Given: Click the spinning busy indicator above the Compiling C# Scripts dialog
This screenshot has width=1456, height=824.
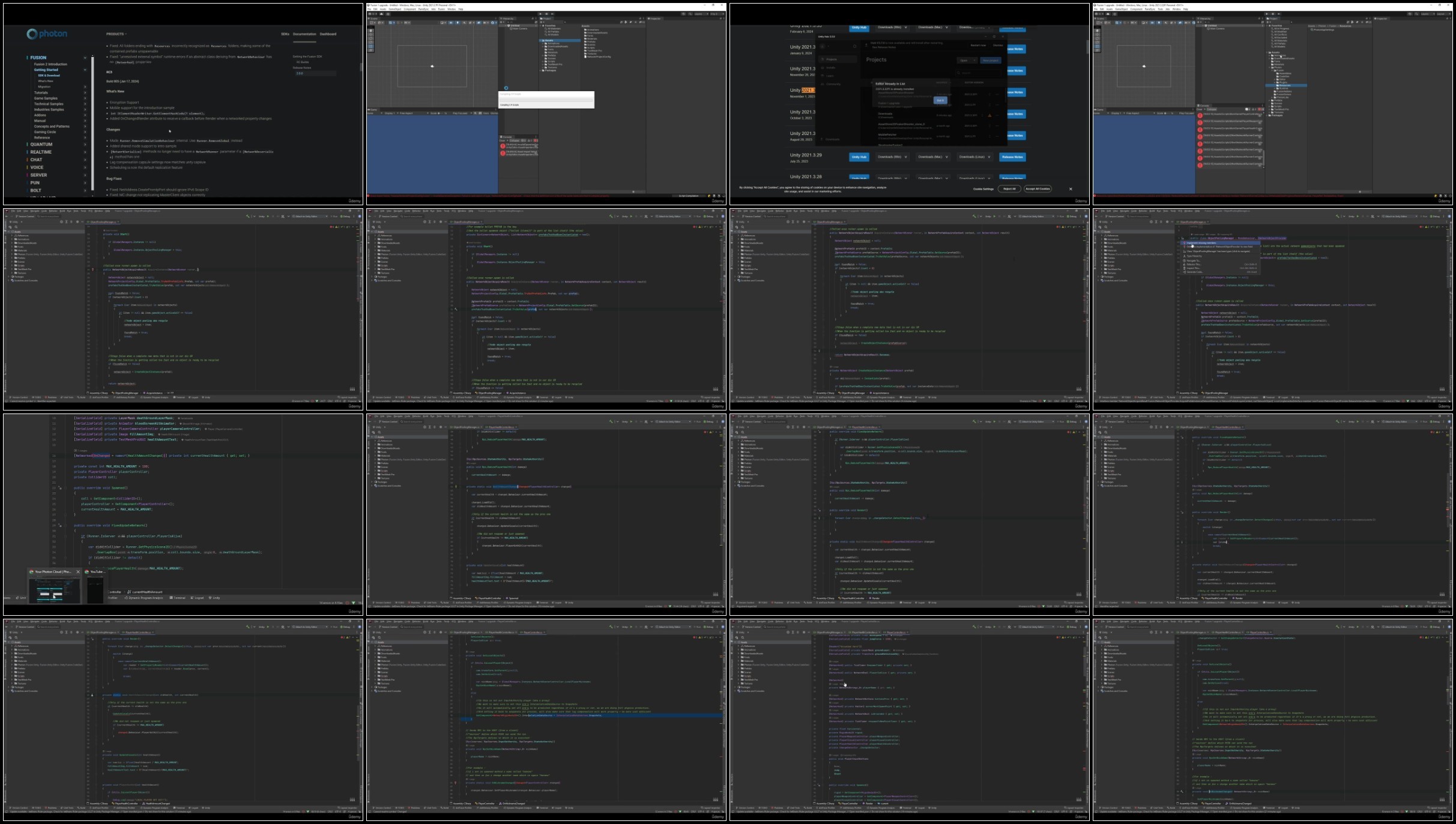Looking at the screenshot, I should (x=506, y=88).
